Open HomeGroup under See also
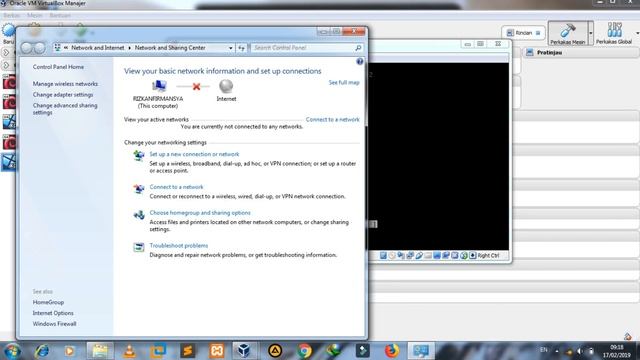640x360 pixels. coord(48,302)
